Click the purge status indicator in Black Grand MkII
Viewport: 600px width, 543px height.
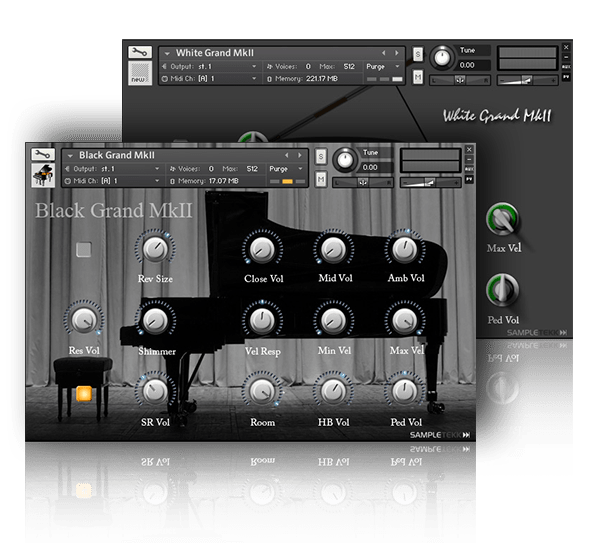[287, 181]
